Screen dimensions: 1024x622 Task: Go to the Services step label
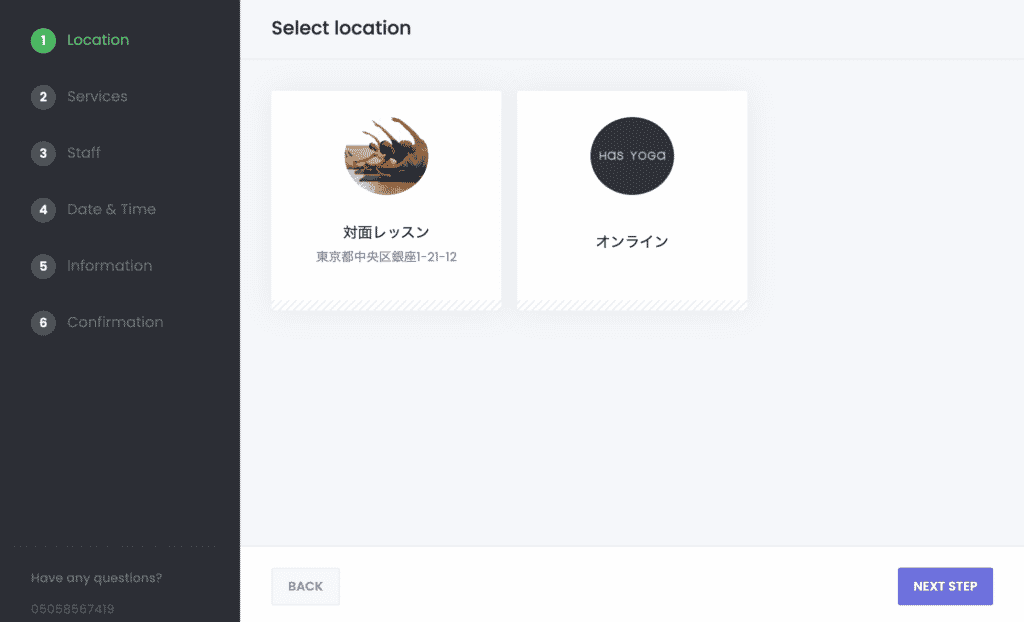97,96
